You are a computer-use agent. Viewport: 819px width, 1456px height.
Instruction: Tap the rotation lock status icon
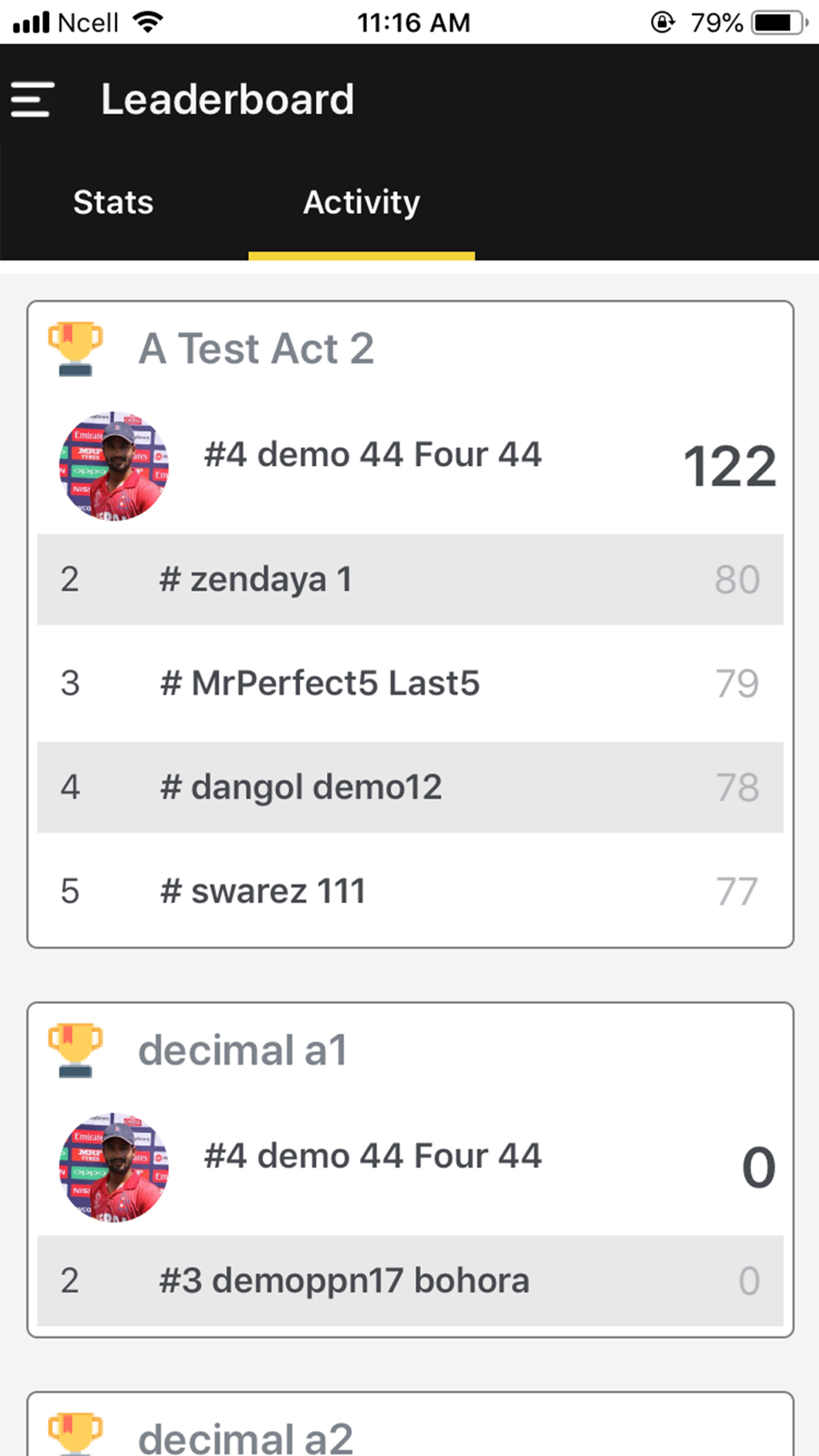tap(663, 22)
